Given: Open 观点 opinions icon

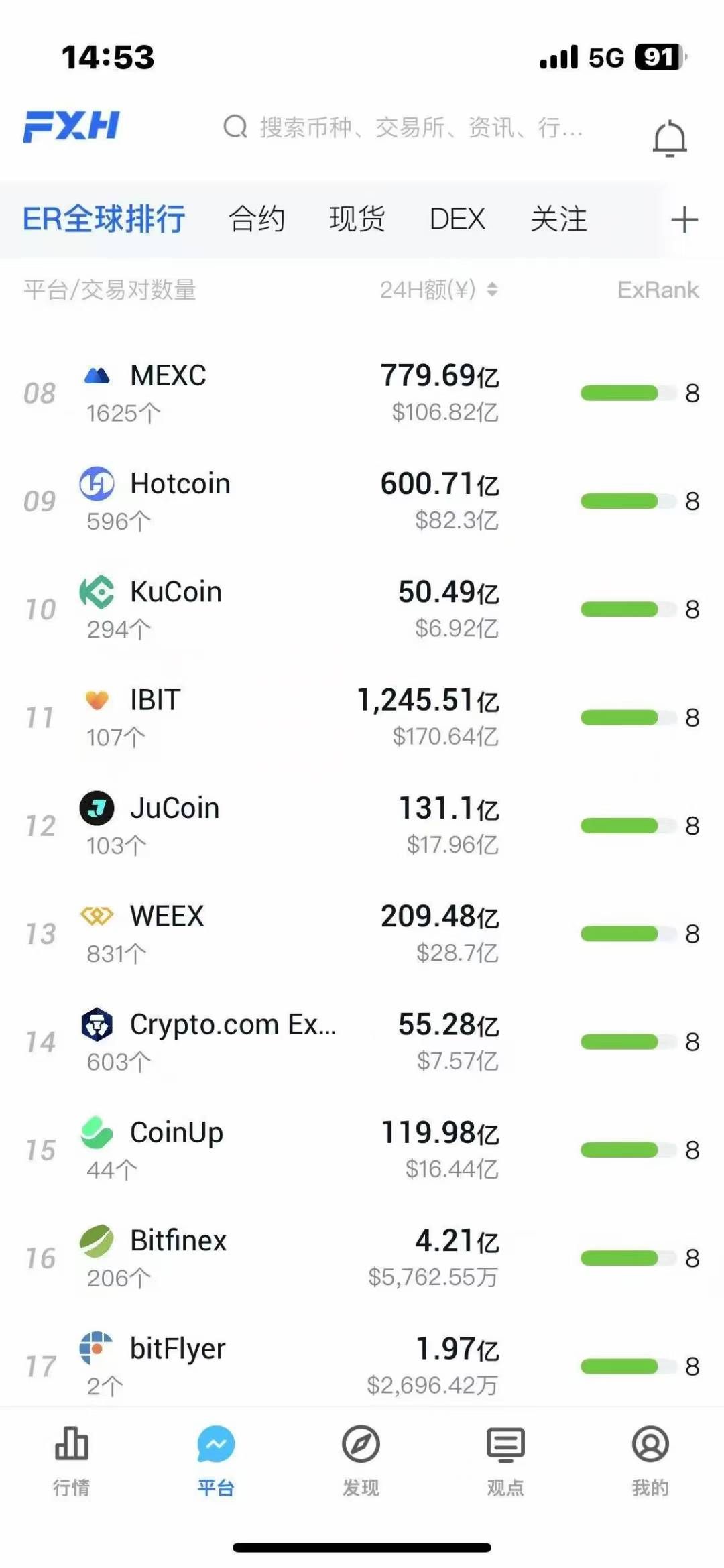Looking at the screenshot, I should point(505,1444).
